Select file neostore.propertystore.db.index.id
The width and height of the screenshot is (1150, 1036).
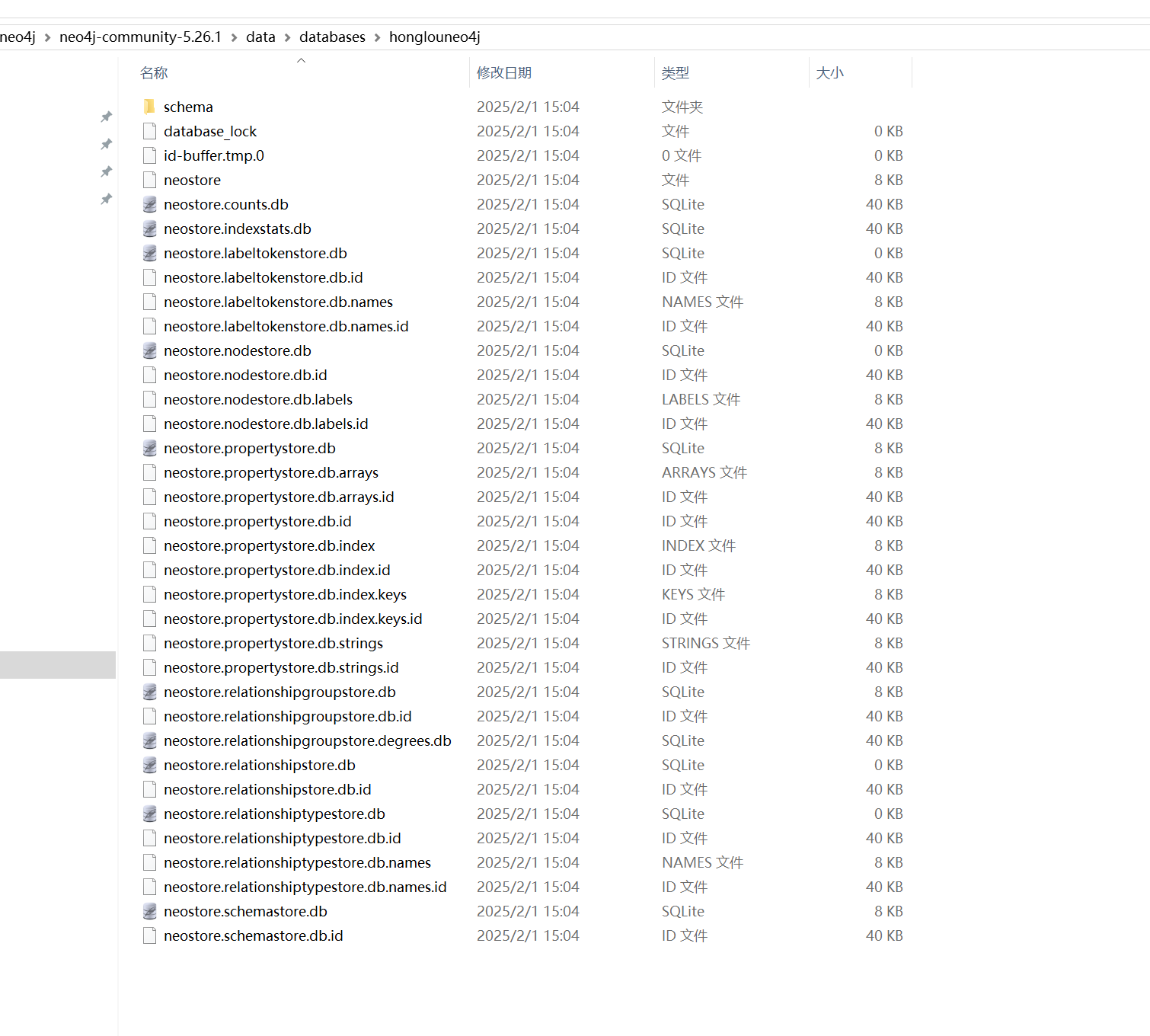(x=277, y=570)
